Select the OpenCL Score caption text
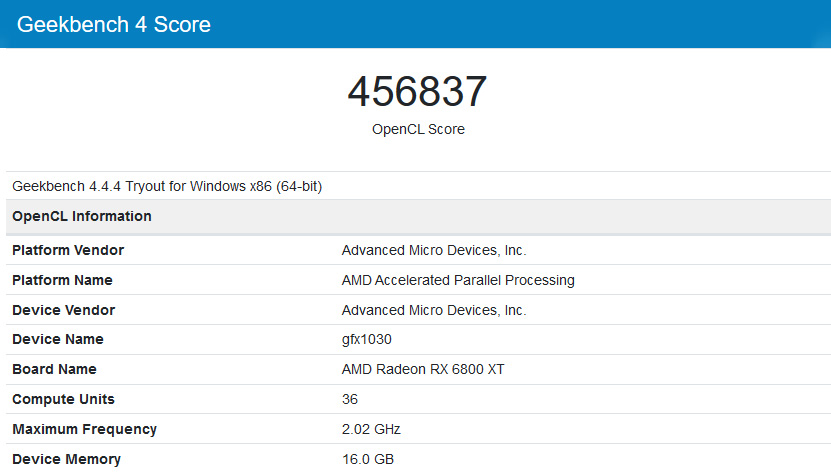Image resolution: width=831 pixels, height=474 pixels. 418,129
